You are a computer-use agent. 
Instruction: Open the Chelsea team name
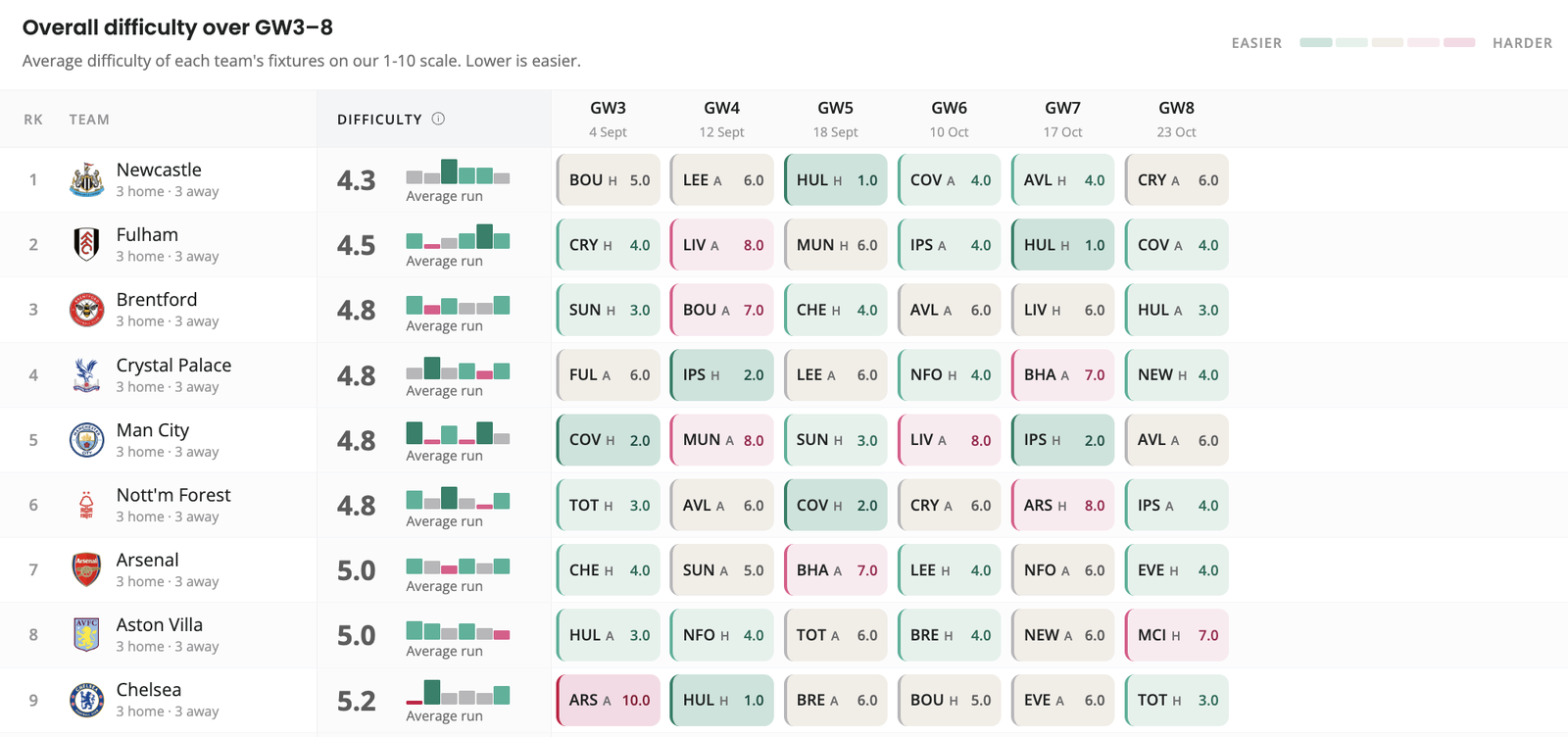pos(149,689)
